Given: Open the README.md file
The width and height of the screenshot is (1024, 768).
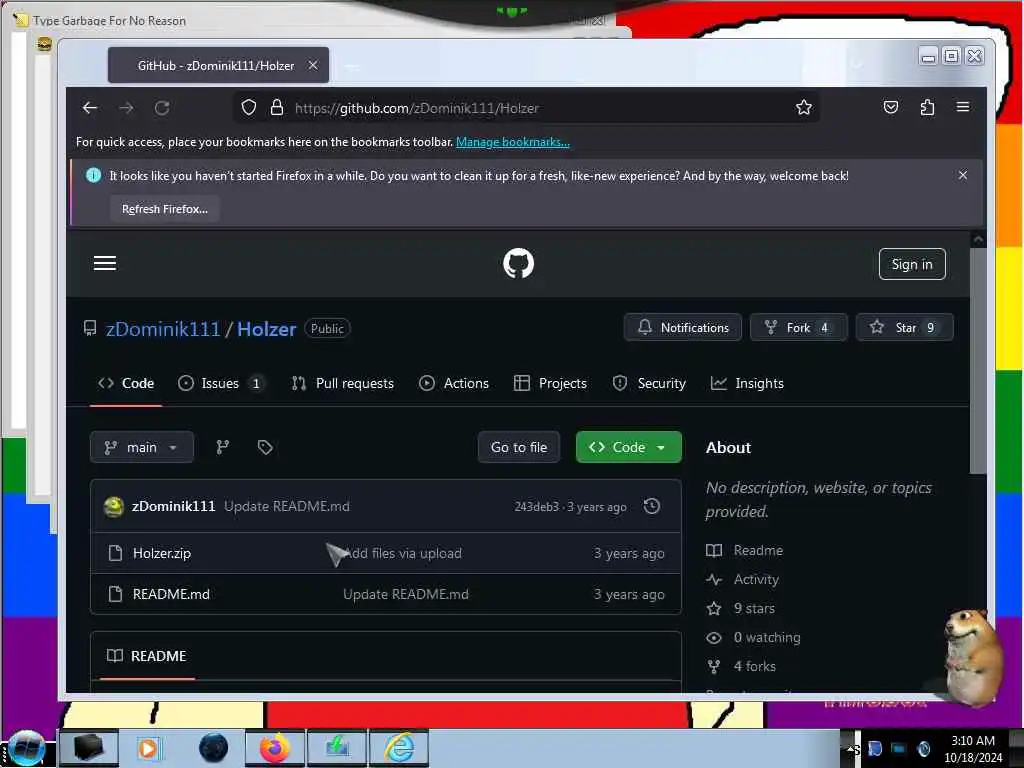Looking at the screenshot, I should tap(171, 594).
